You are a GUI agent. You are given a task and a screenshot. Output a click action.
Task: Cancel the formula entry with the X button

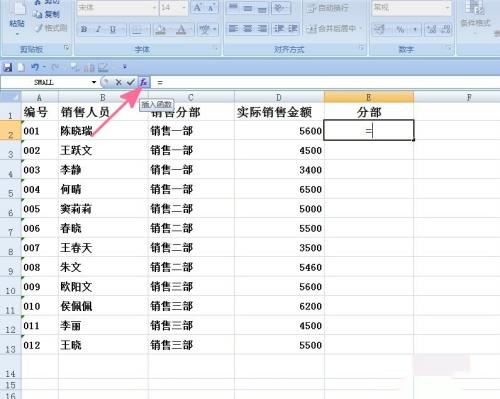pos(118,82)
